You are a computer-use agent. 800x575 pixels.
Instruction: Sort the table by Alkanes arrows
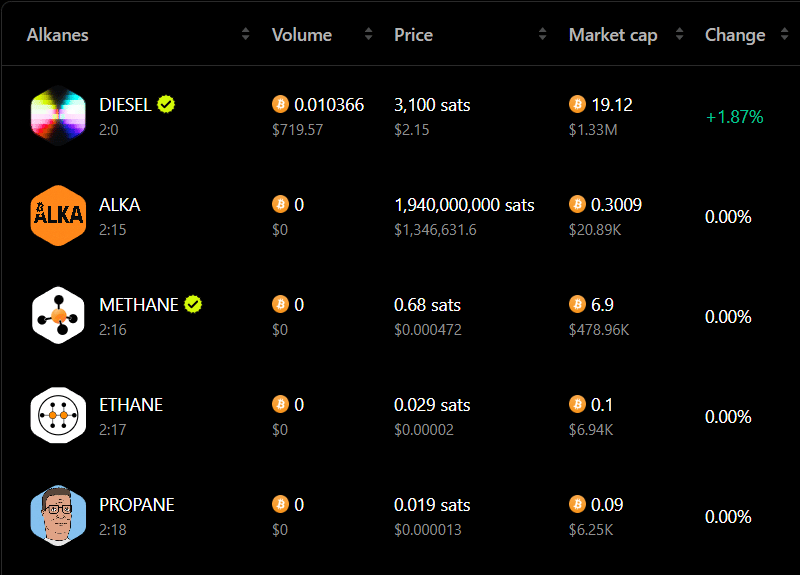[x=245, y=34]
